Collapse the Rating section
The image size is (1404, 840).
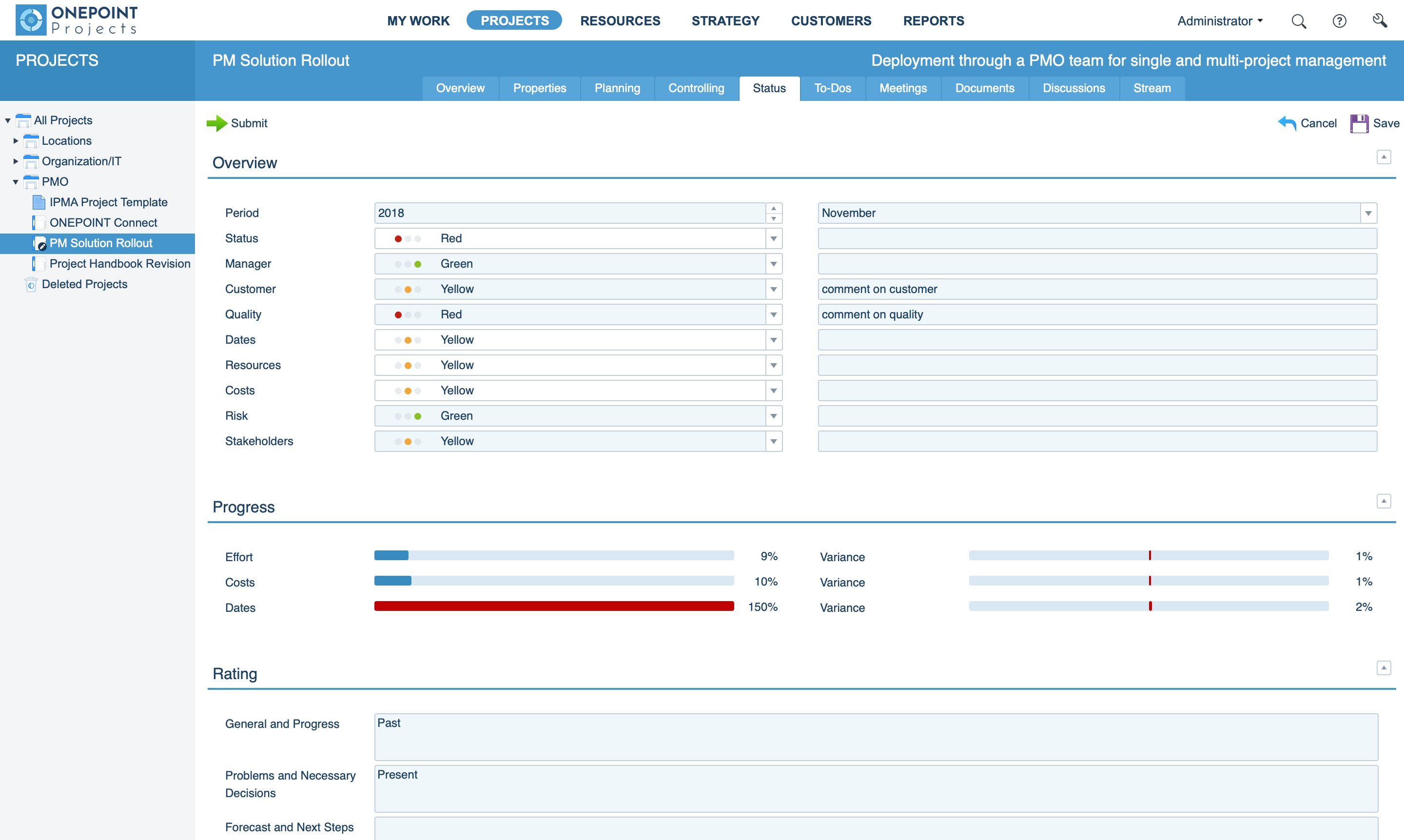[1384, 668]
